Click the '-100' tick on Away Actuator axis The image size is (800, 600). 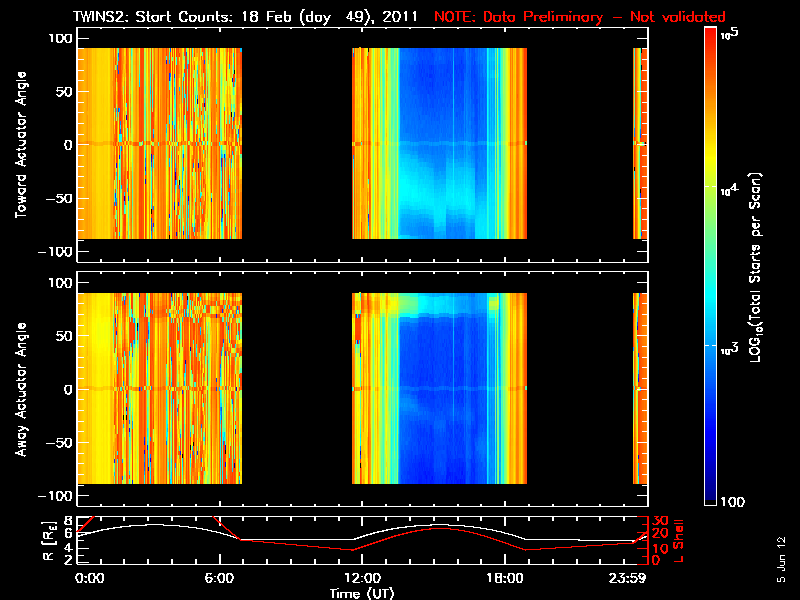coord(56,496)
